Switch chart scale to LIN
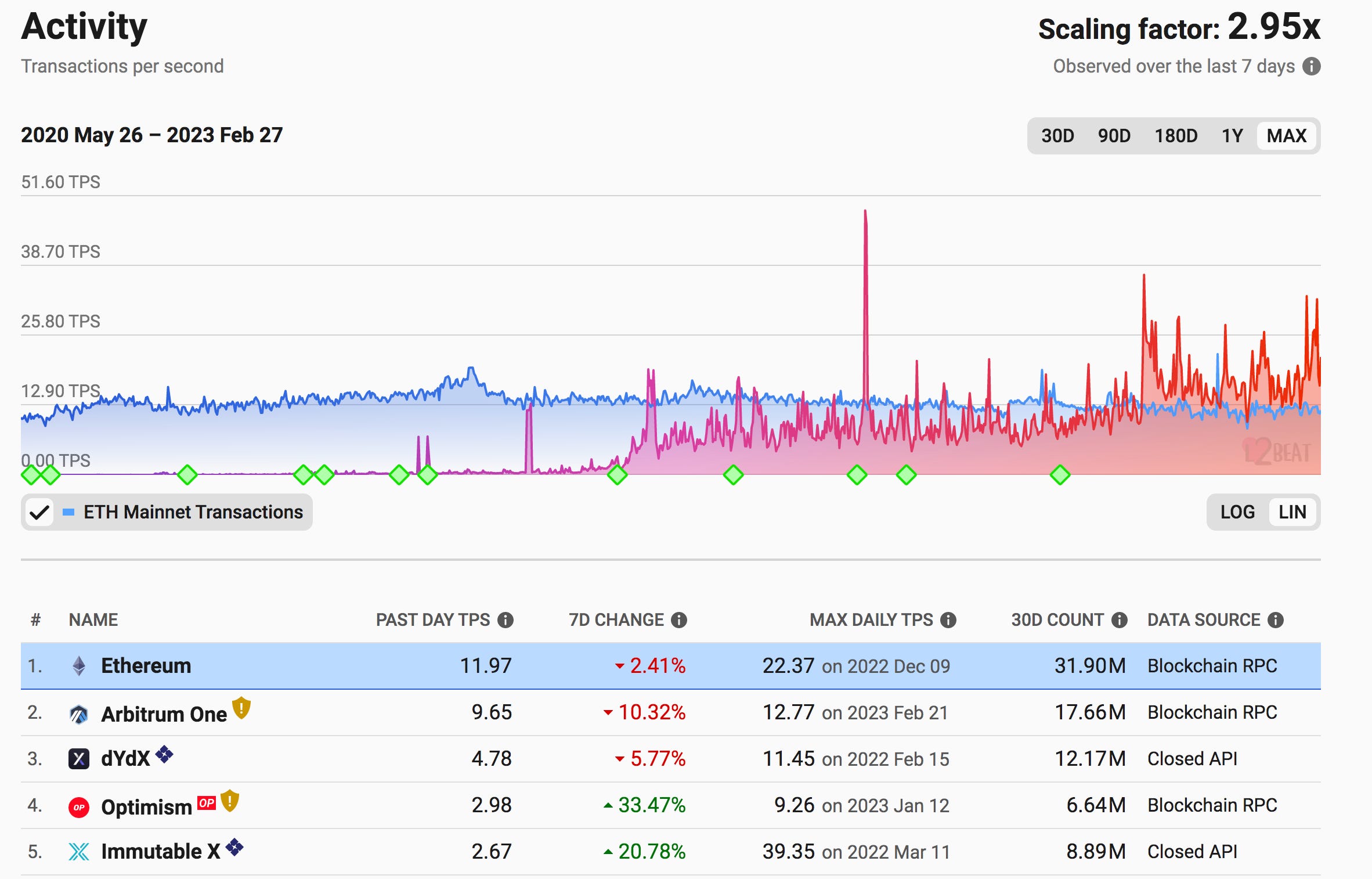 [x=1292, y=512]
